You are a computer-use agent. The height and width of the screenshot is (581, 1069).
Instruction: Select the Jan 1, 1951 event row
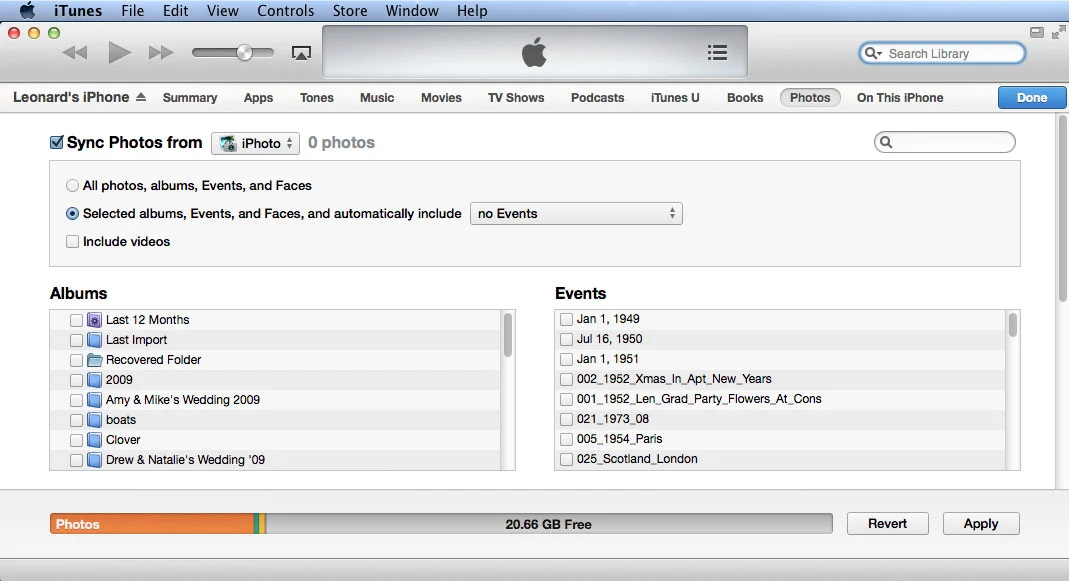click(x=780, y=359)
